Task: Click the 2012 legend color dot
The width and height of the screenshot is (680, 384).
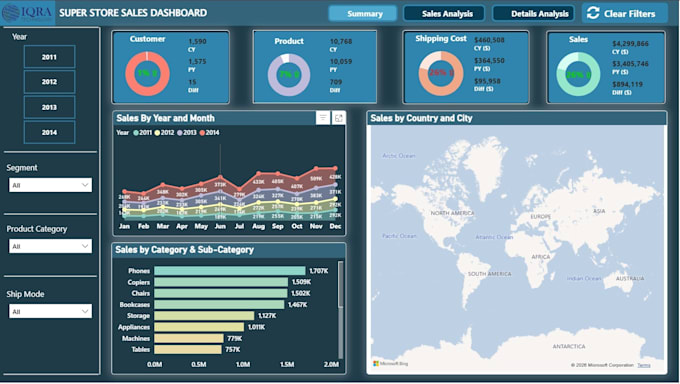Action: coord(157,132)
